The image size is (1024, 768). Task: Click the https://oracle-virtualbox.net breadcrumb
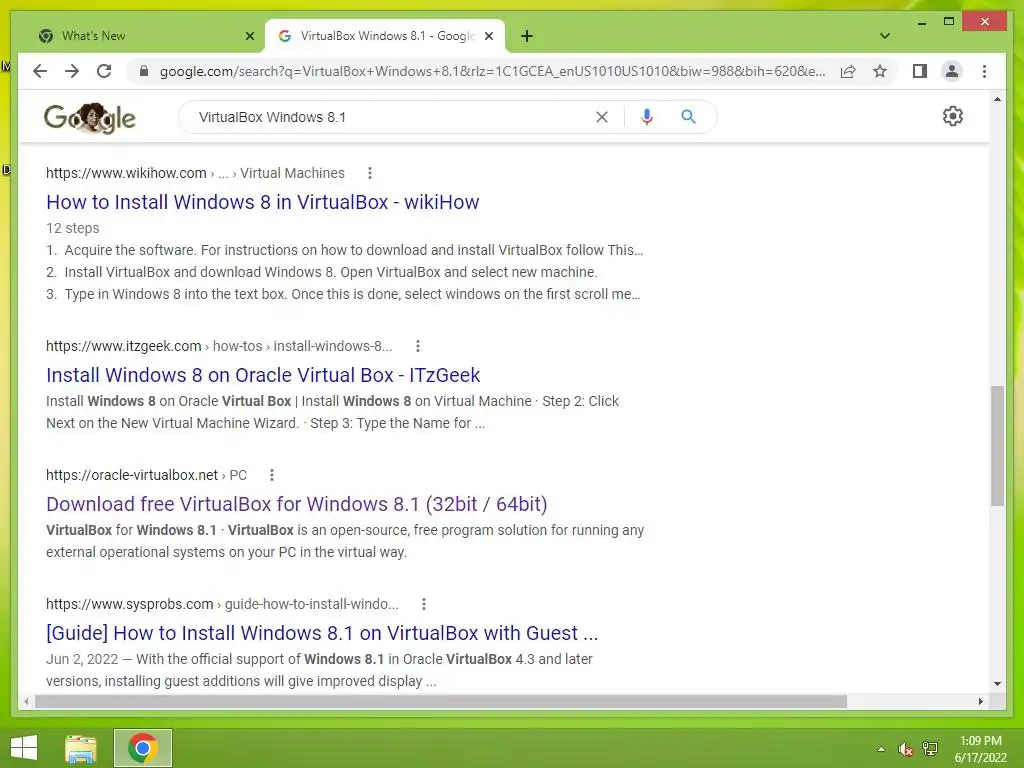[131, 475]
